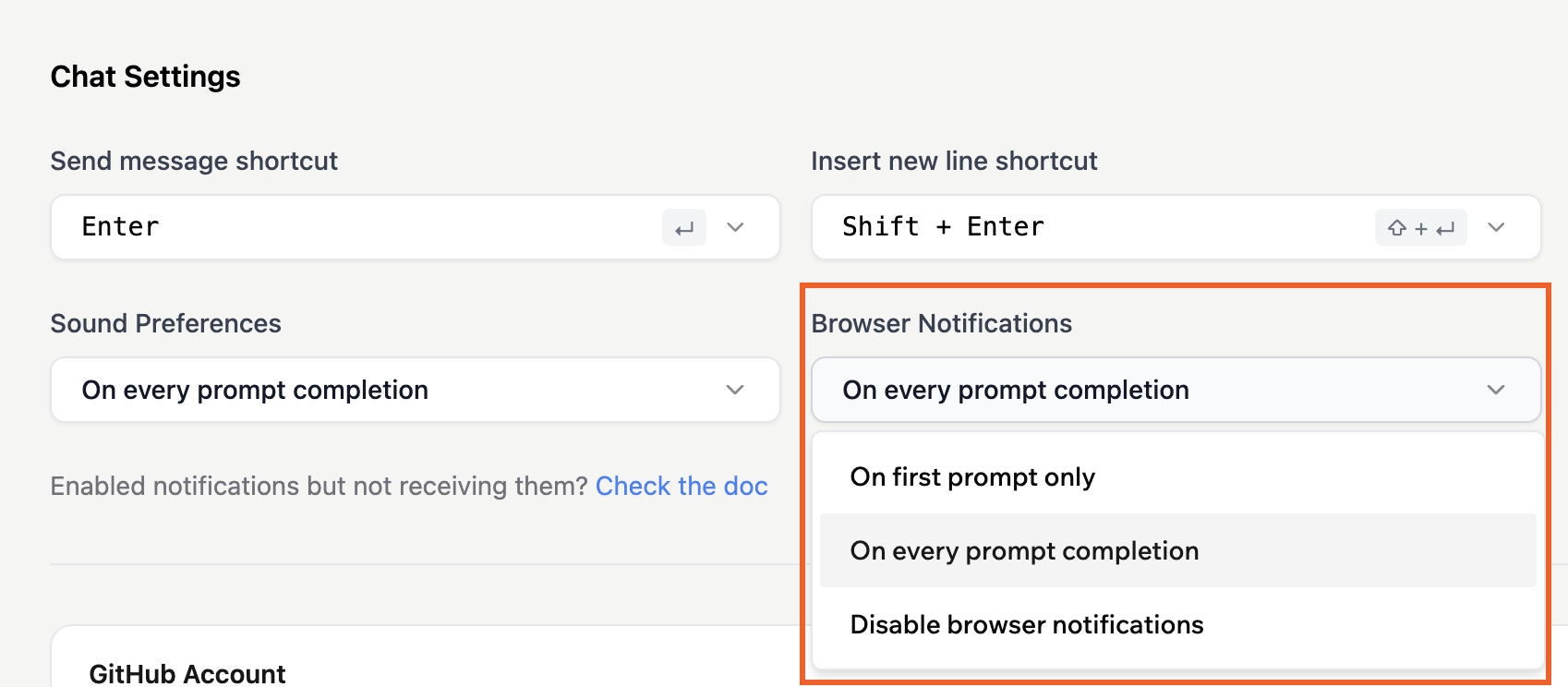
Task: Open the Send message shortcut dropdown
Action: (735, 227)
